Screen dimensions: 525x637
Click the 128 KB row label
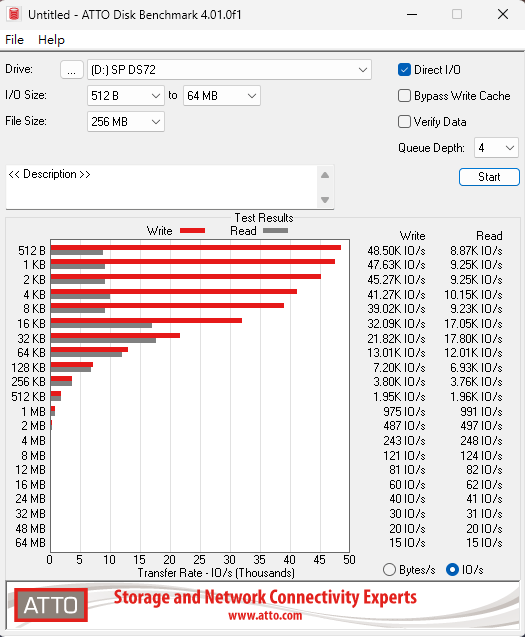pyautogui.click(x=28, y=368)
